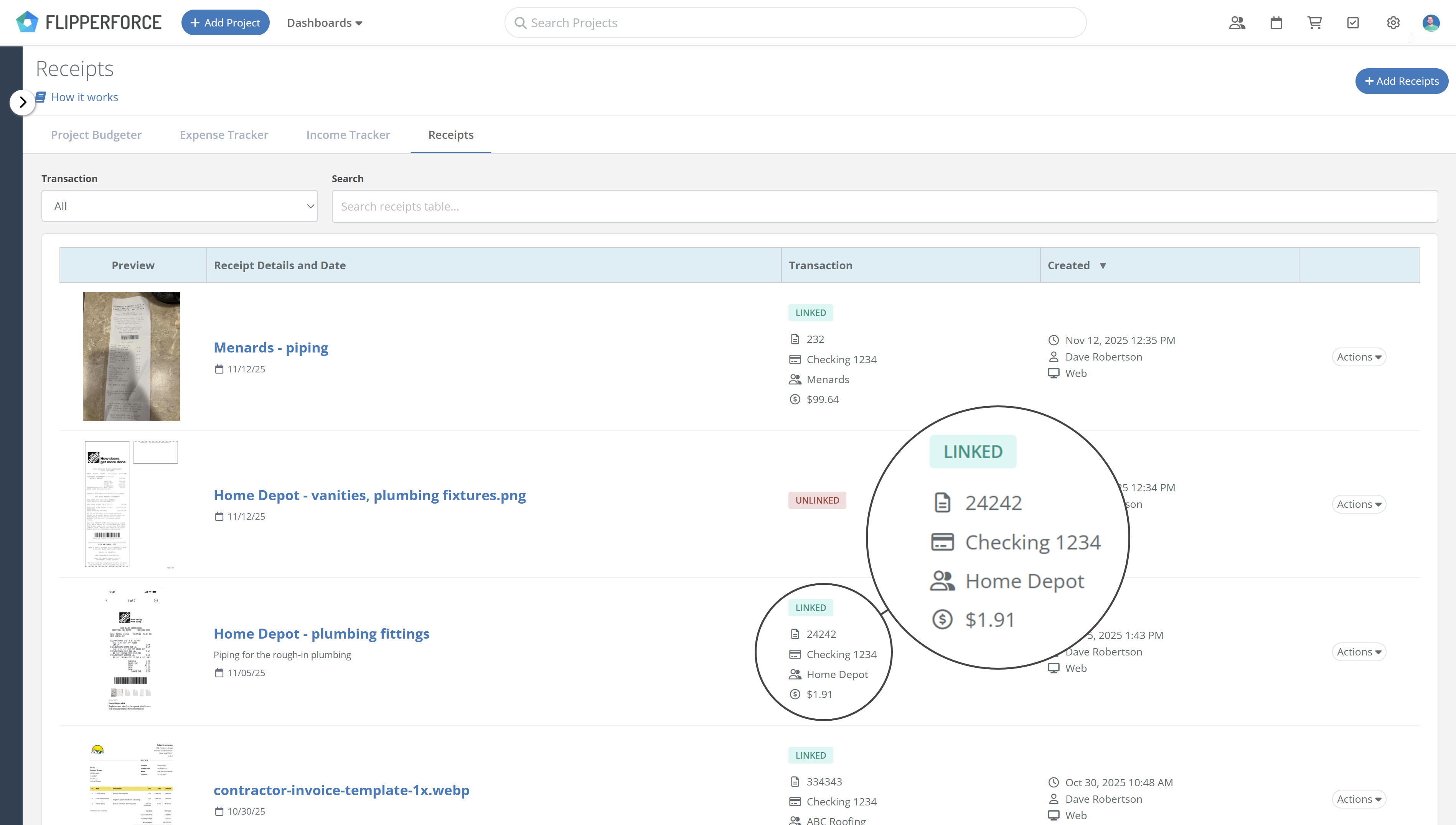Image resolution: width=1456 pixels, height=825 pixels.
Task: Open the calendar icon in top bar
Action: (1276, 23)
